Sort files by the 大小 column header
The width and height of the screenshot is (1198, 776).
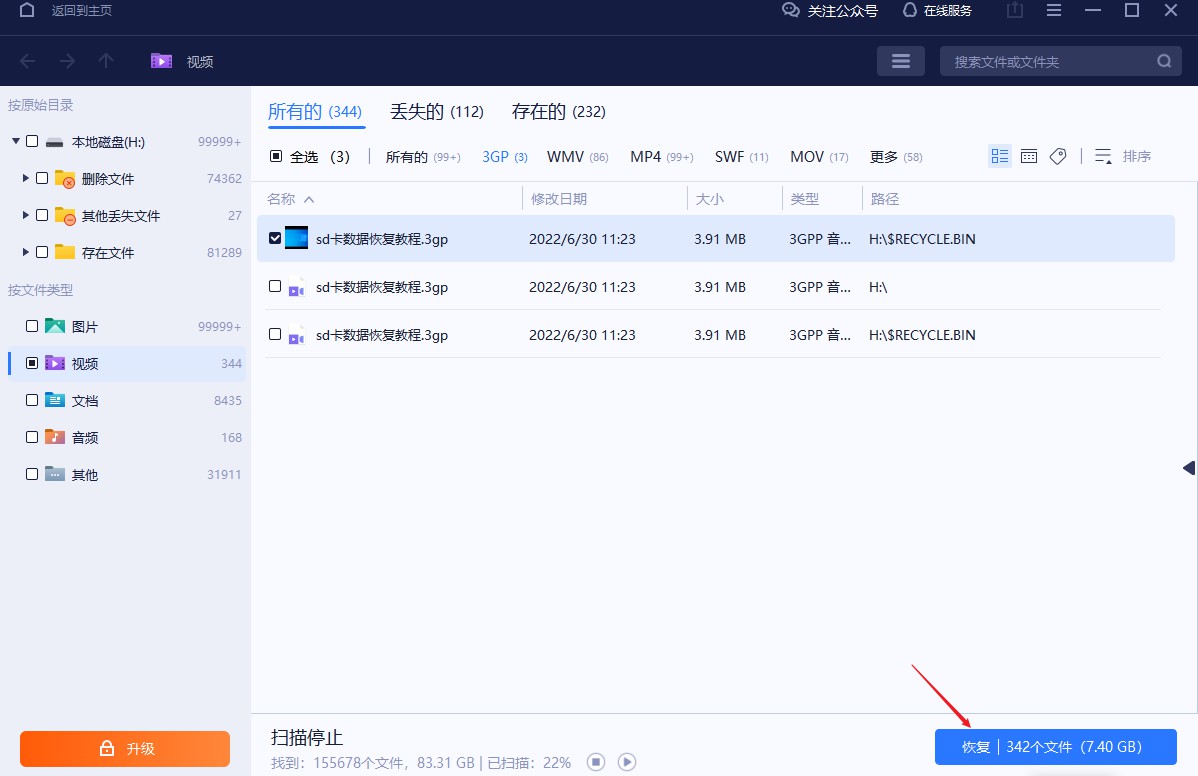[710, 198]
